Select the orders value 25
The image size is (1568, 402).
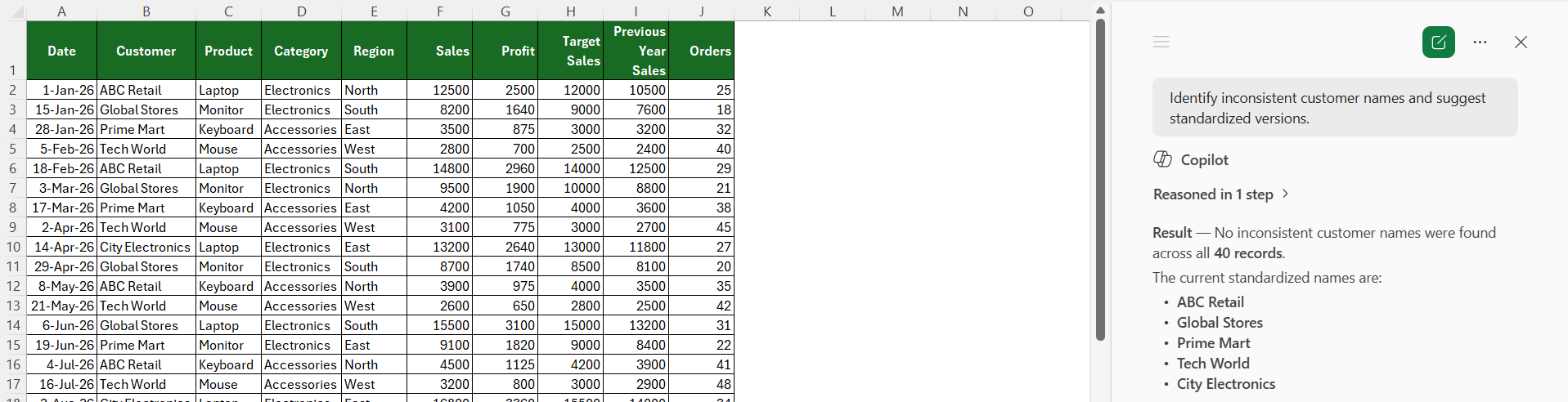(702, 90)
